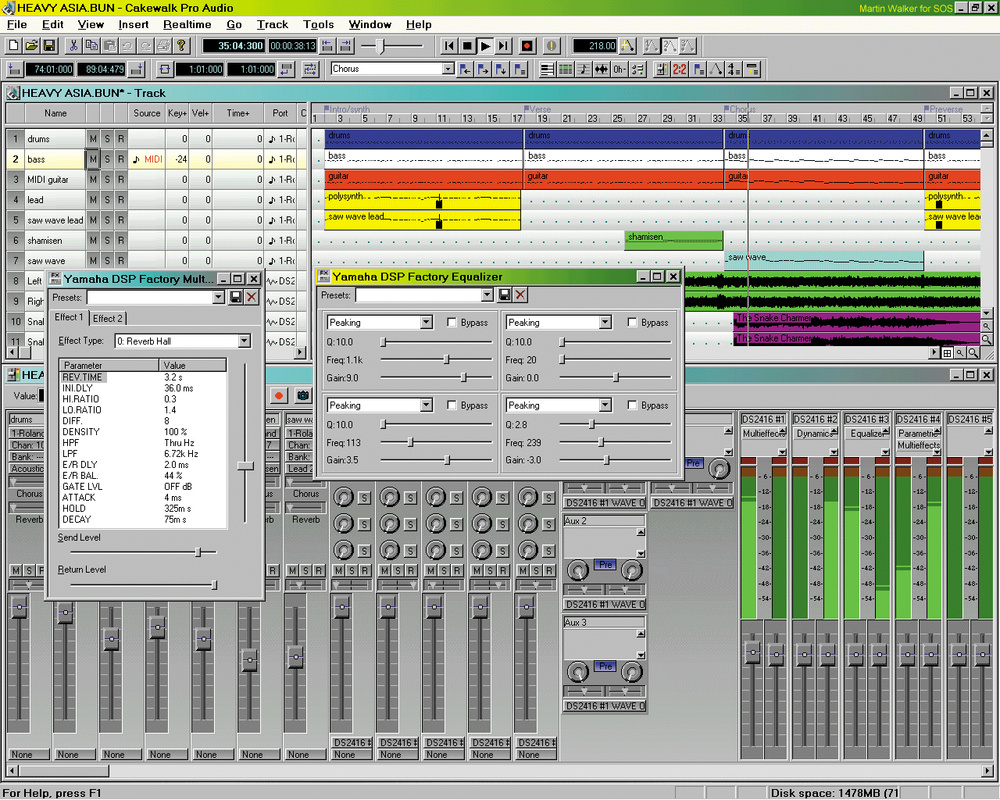
Task: Click the Presets input field in the Equalizer window
Action: click(x=420, y=294)
